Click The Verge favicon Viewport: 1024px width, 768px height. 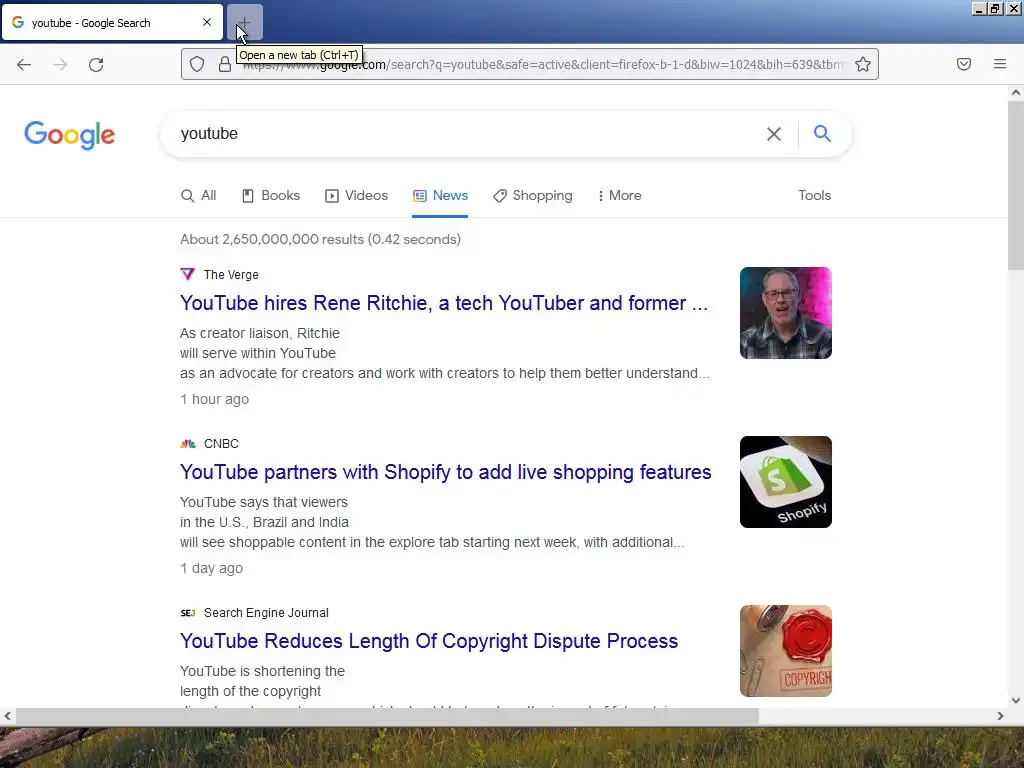[x=187, y=274]
